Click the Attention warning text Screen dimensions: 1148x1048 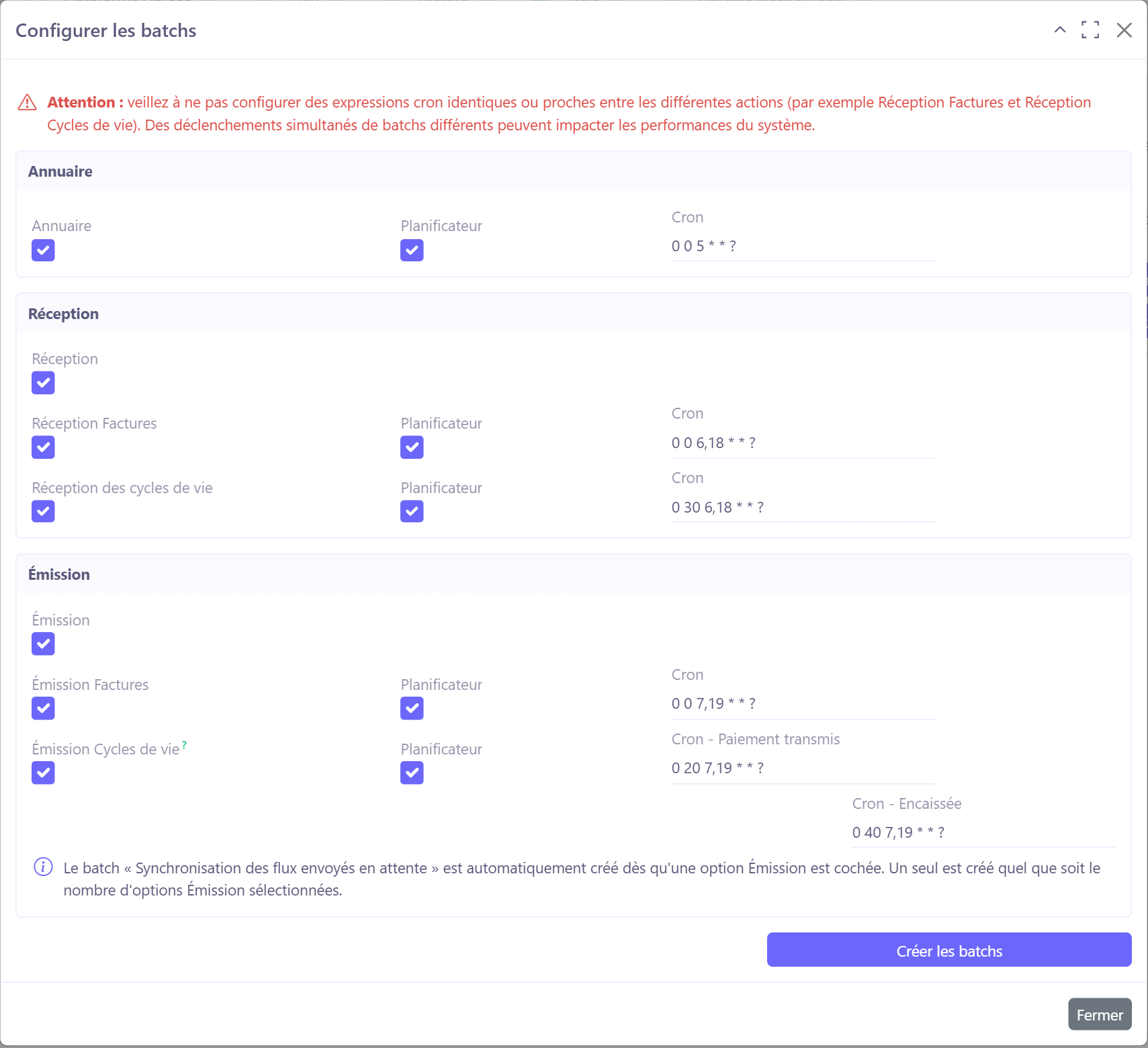click(x=569, y=114)
